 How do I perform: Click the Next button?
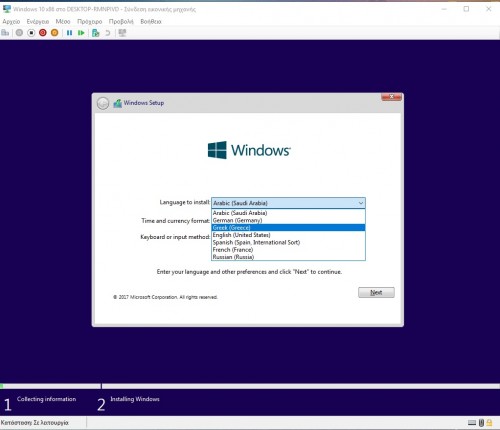pyautogui.click(x=376, y=292)
